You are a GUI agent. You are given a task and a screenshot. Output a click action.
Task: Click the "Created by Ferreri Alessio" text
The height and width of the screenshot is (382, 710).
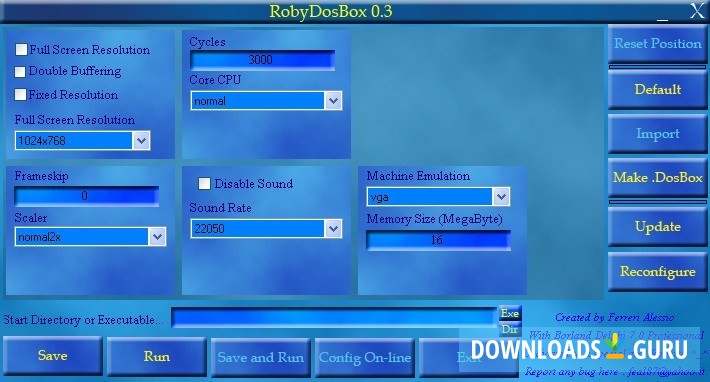(x=614, y=317)
